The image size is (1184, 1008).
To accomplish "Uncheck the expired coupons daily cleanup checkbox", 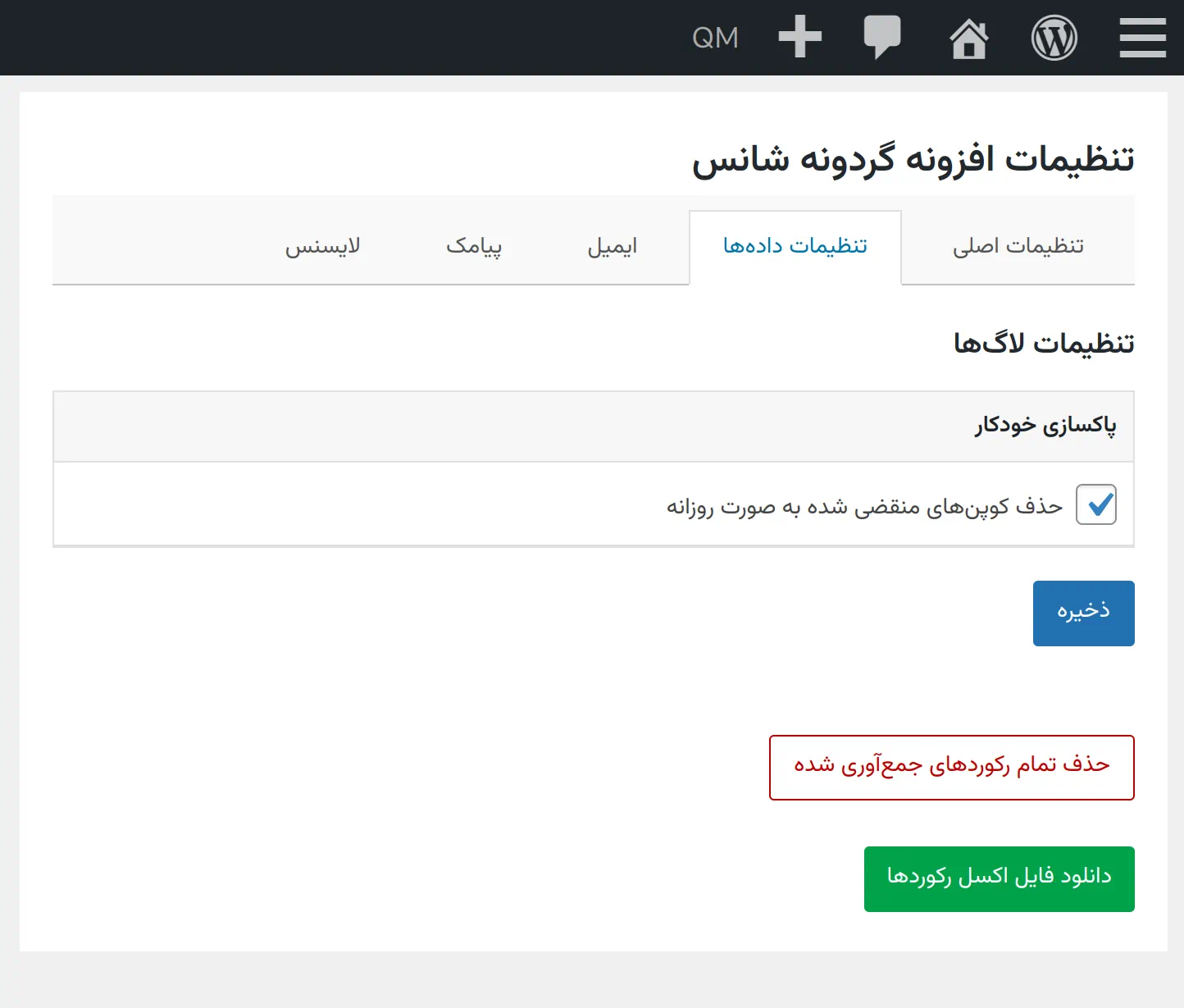I will pyautogui.click(x=1096, y=505).
